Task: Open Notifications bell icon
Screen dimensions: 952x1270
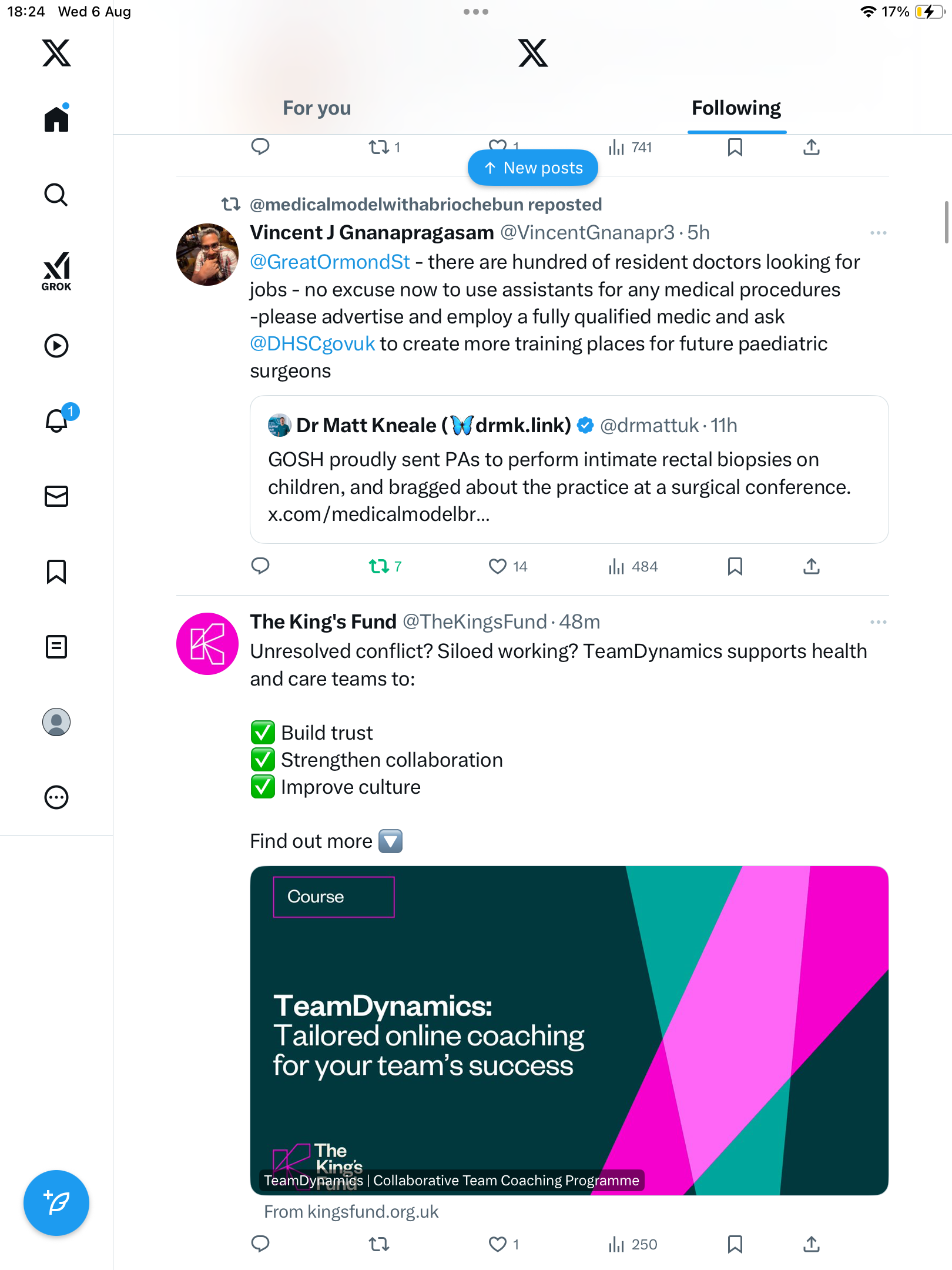Action: [56, 420]
